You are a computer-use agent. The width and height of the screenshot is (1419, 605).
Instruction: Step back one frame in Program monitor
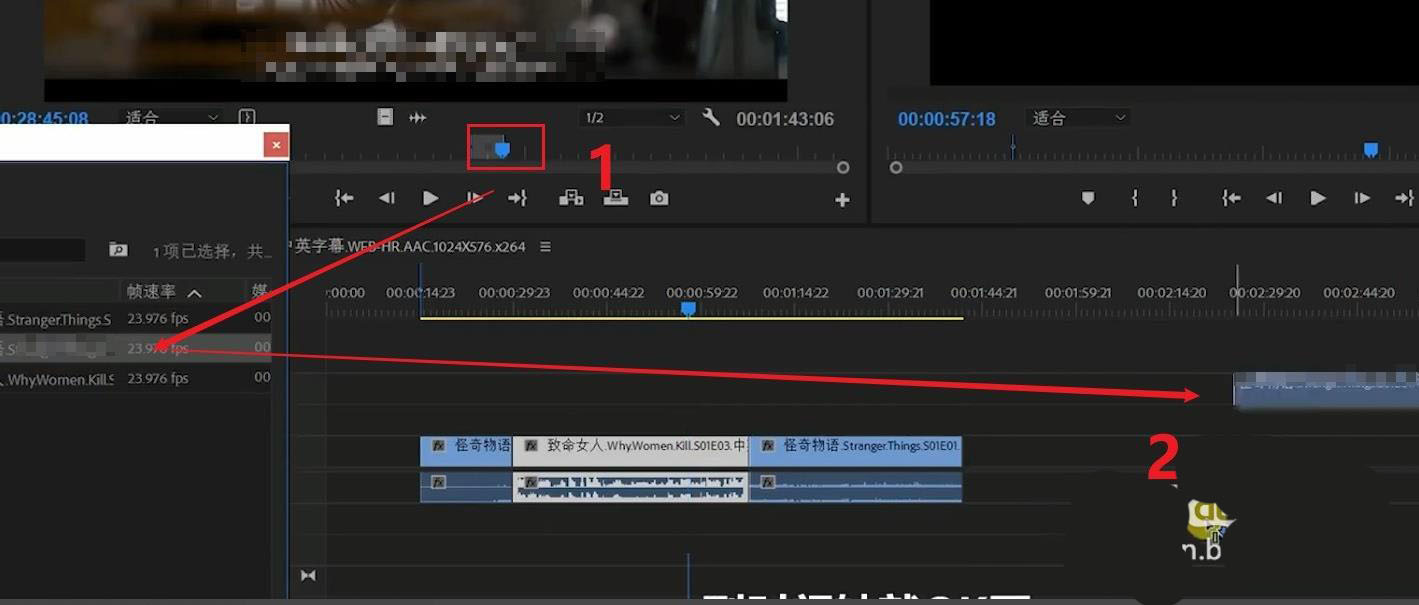pyautogui.click(x=1274, y=198)
